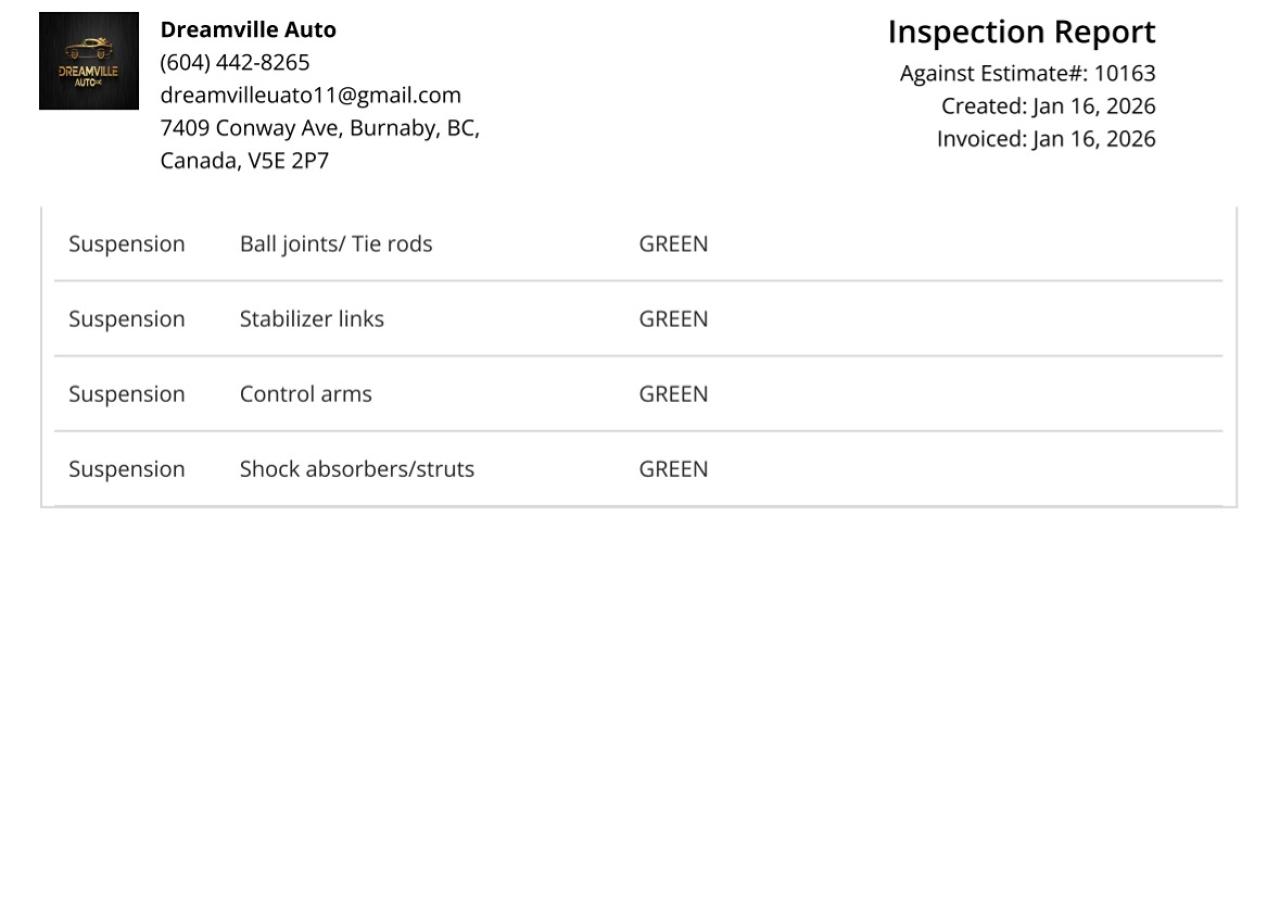Click the phone number (604) 442-8265
The image size is (1280, 906).
point(235,63)
